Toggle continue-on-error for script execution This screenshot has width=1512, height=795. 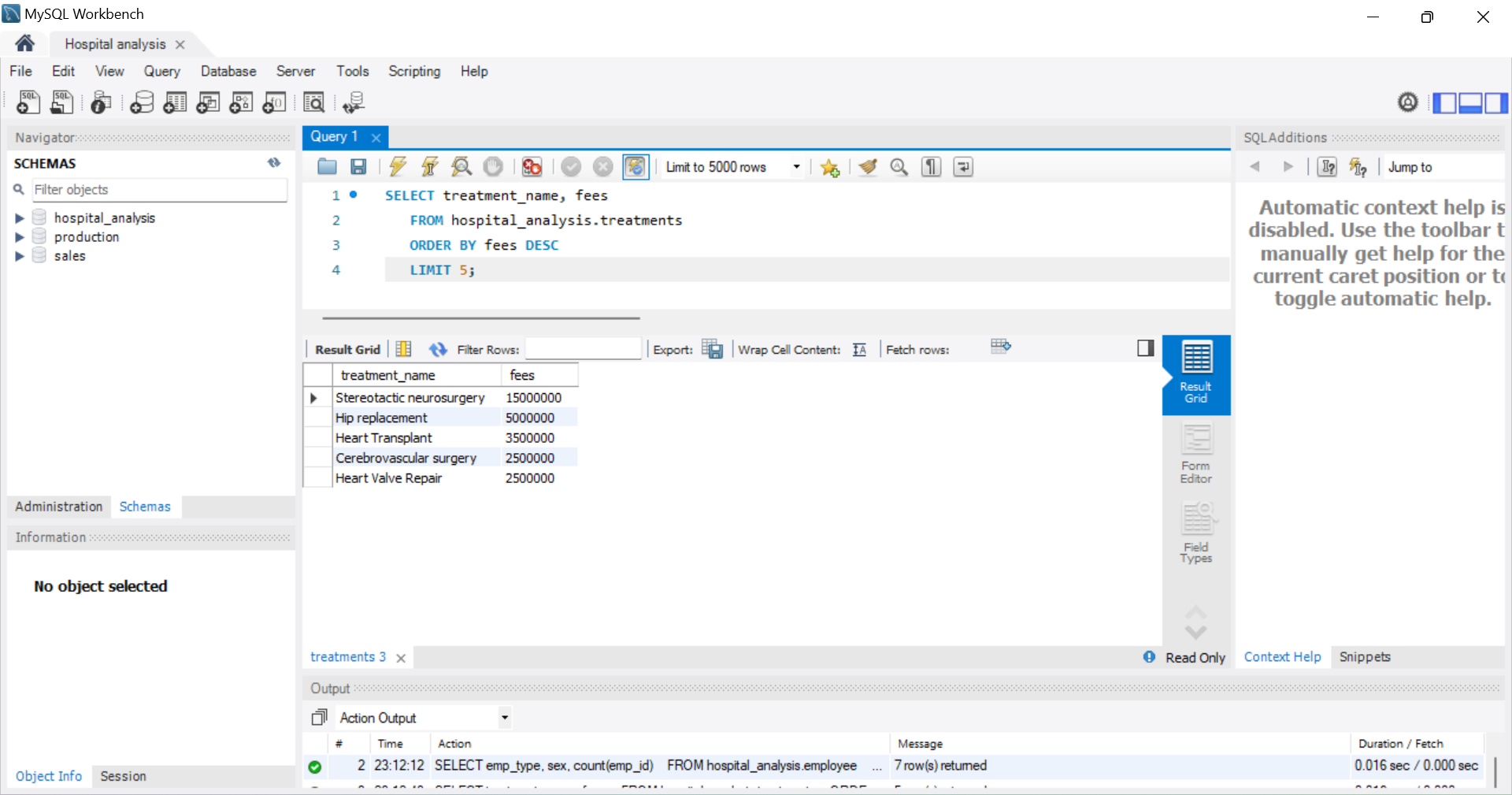(532, 166)
